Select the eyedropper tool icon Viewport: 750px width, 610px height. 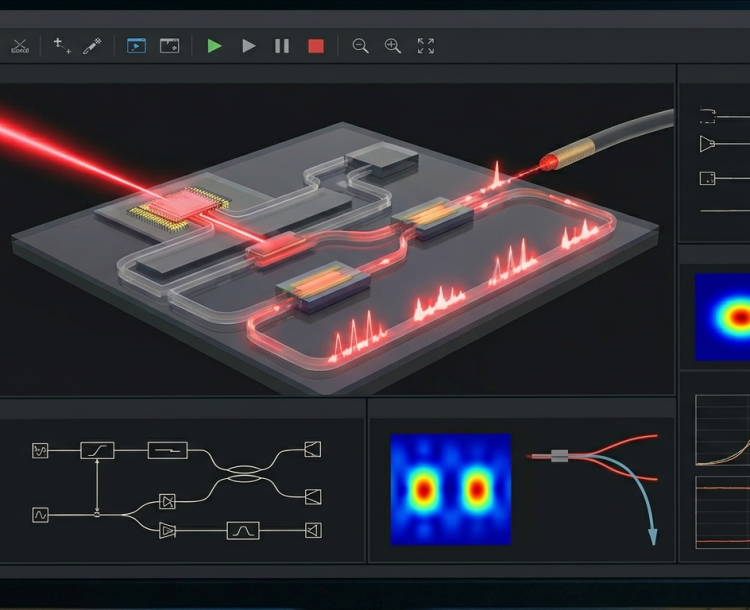92,46
